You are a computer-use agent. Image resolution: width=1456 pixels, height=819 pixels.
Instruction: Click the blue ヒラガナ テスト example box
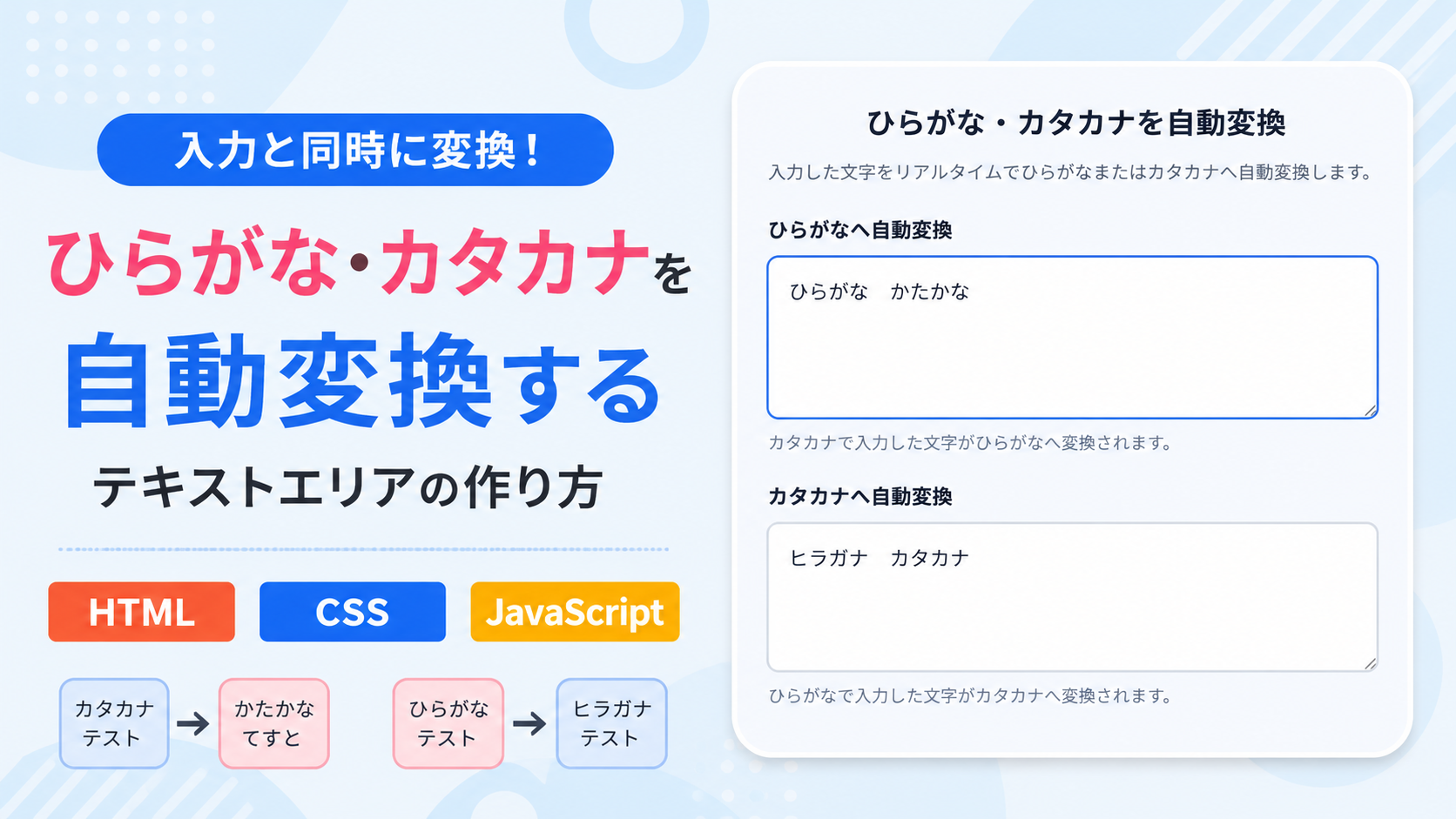pyautogui.click(x=611, y=723)
